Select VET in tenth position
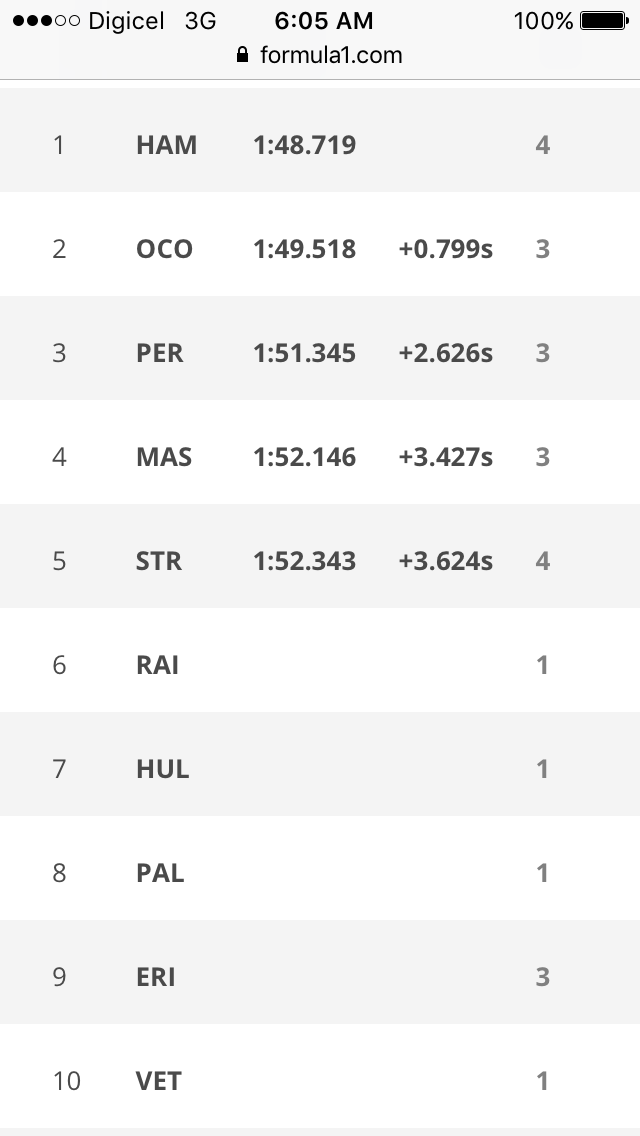The image size is (640, 1136). 158,1081
